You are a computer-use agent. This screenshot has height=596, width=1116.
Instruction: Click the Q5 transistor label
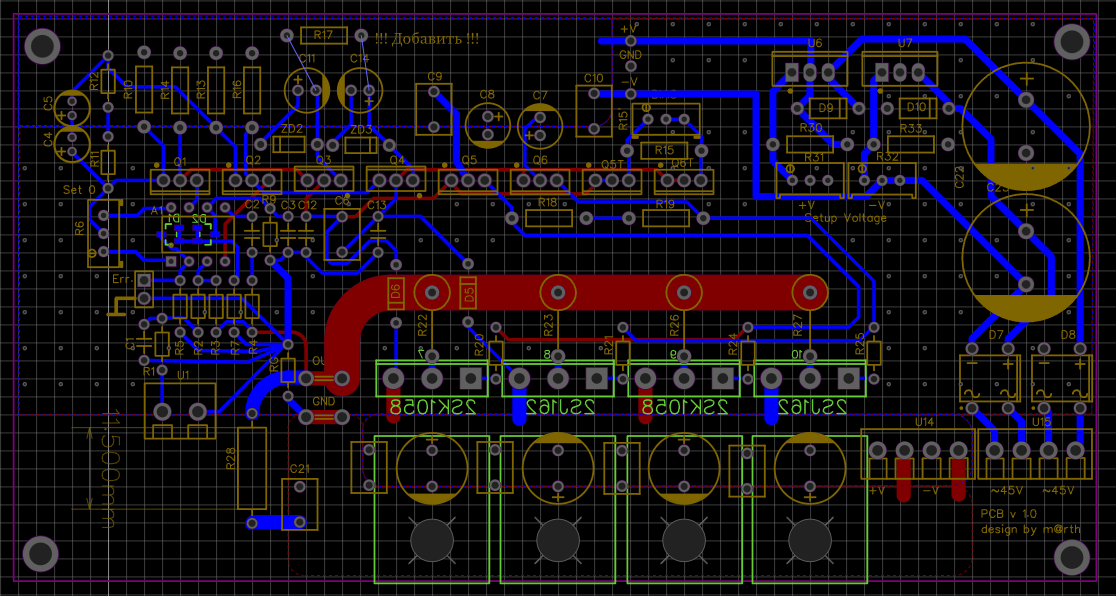469,161
